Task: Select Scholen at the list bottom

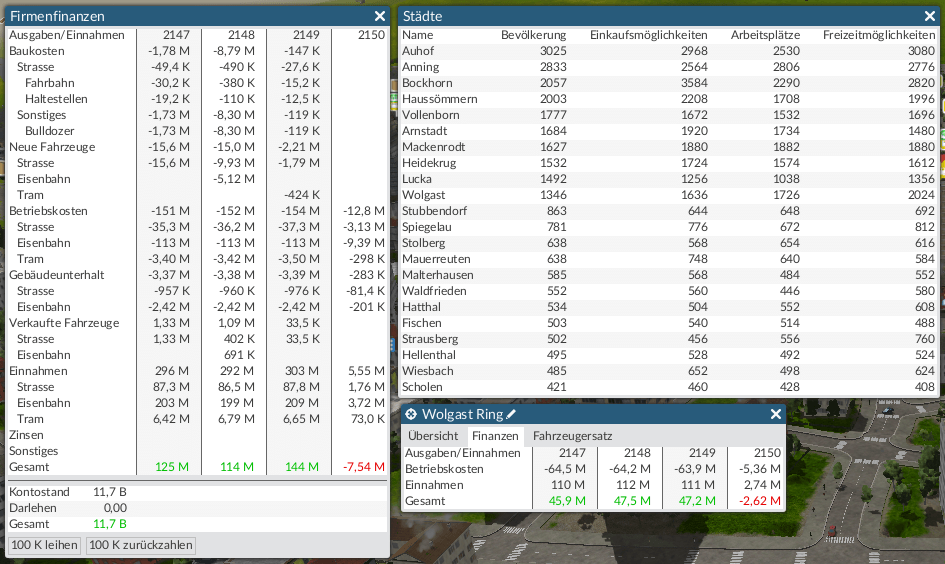Action: 668,386
